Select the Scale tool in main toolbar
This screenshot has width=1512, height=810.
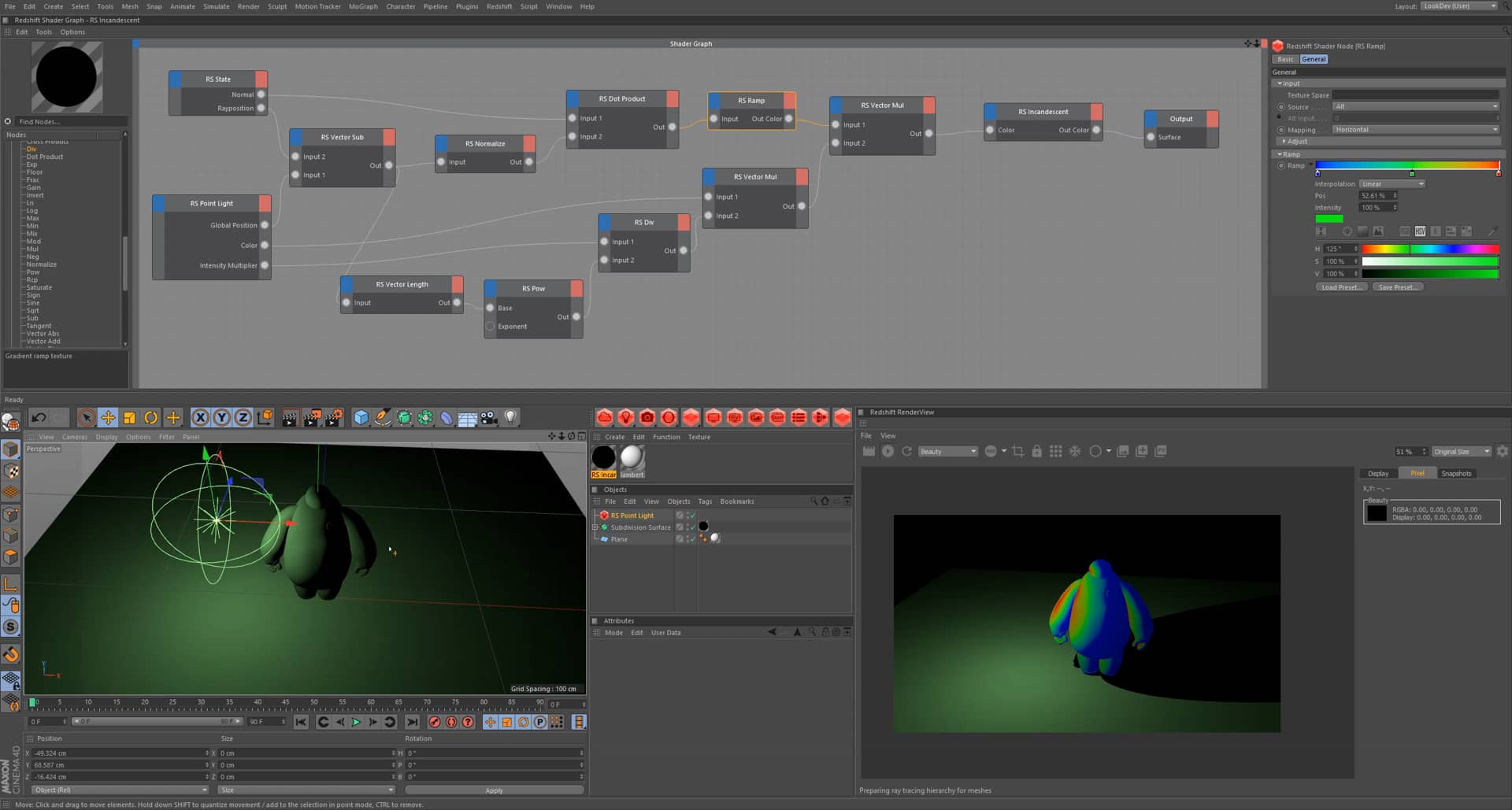pyautogui.click(x=129, y=417)
